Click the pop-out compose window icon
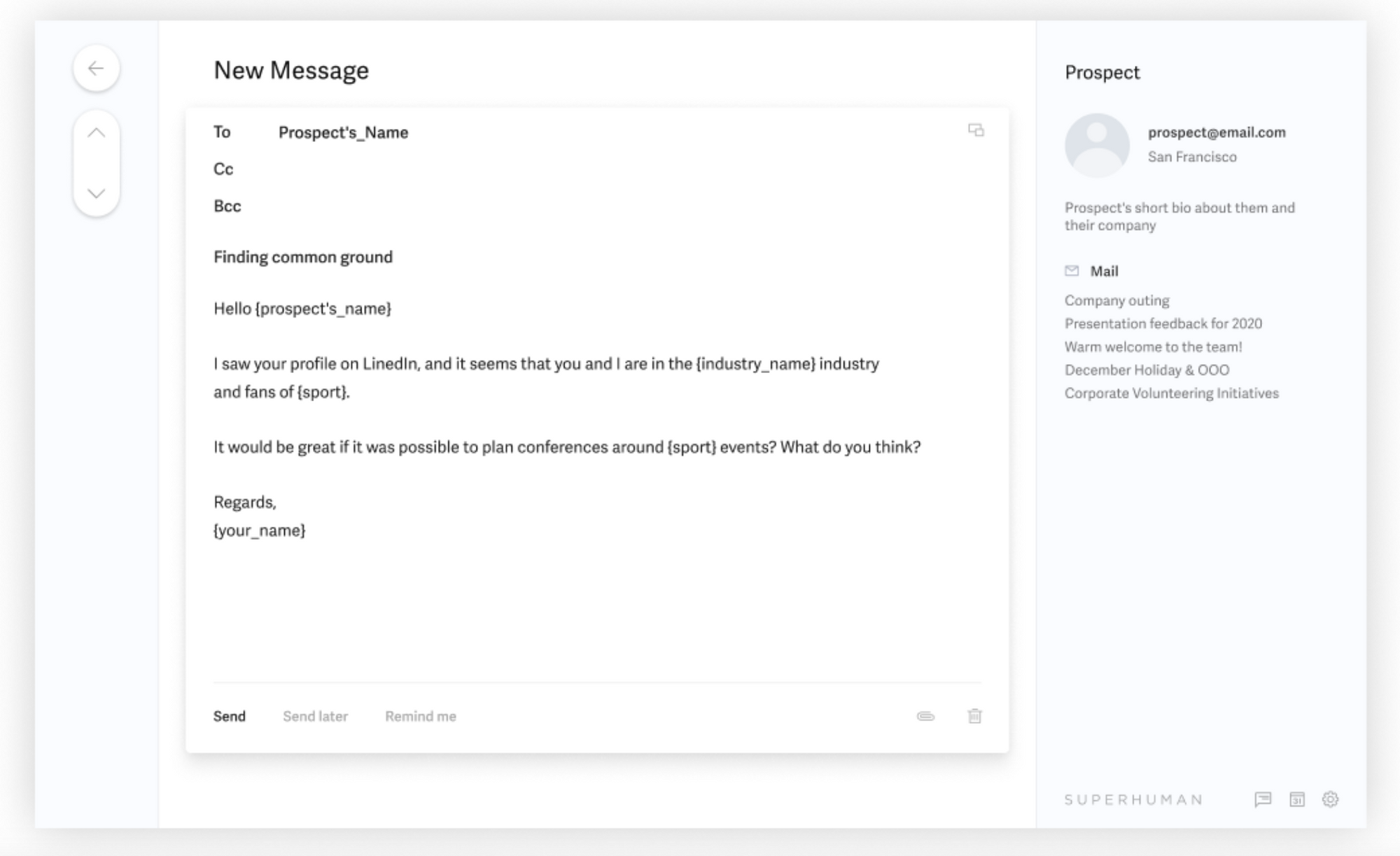Viewport: 1400px width, 856px height. (x=976, y=130)
